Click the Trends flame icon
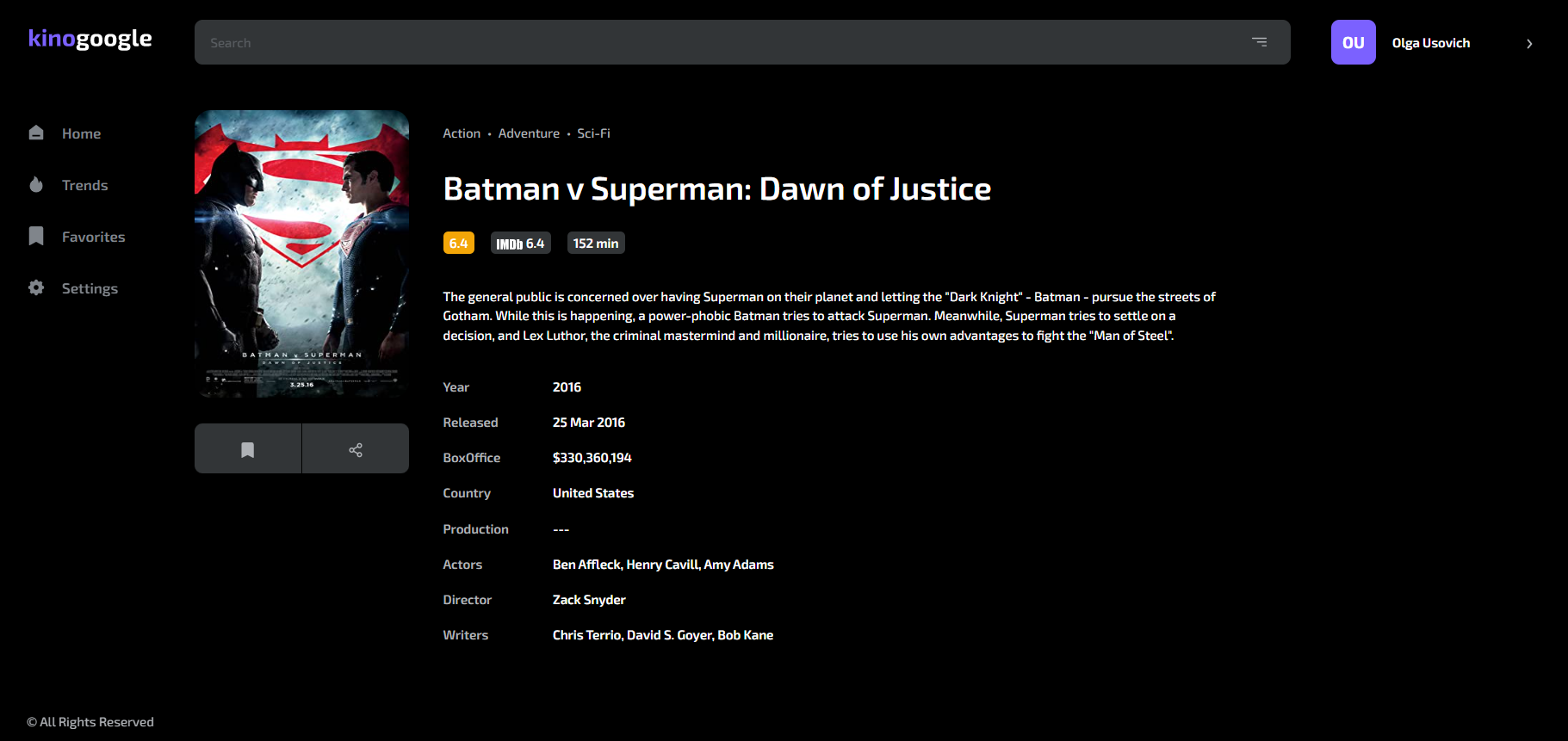 (x=36, y=184)
